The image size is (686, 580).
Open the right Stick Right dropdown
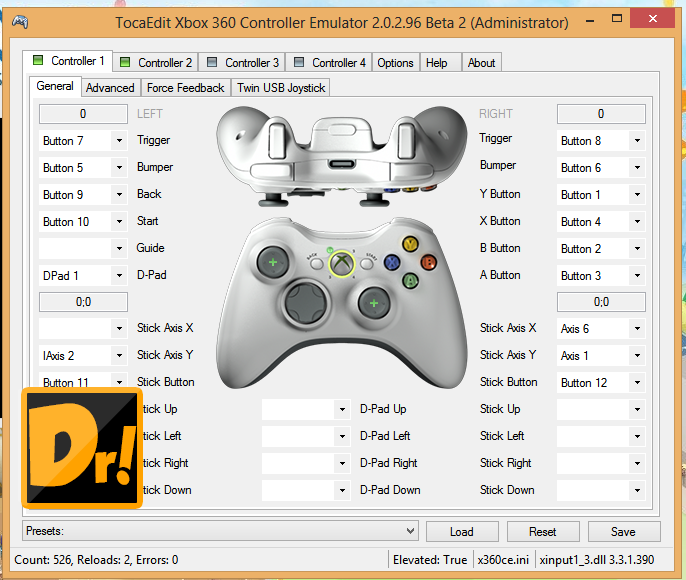tap(601, 463)
